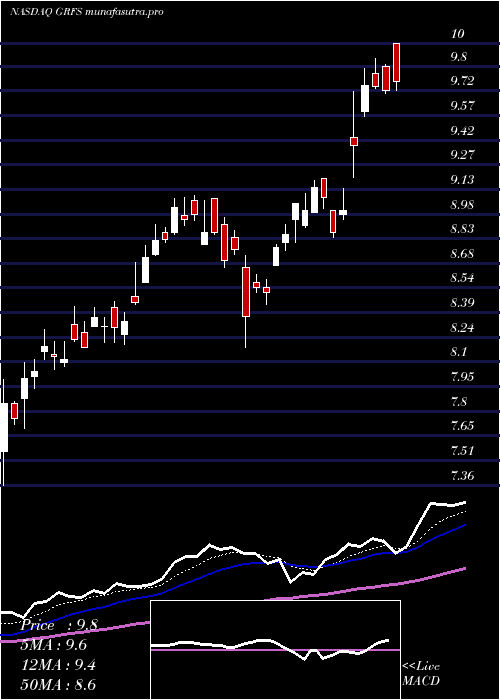
Task: Click the 10 price axis label
Action: [x=458, y=34]
